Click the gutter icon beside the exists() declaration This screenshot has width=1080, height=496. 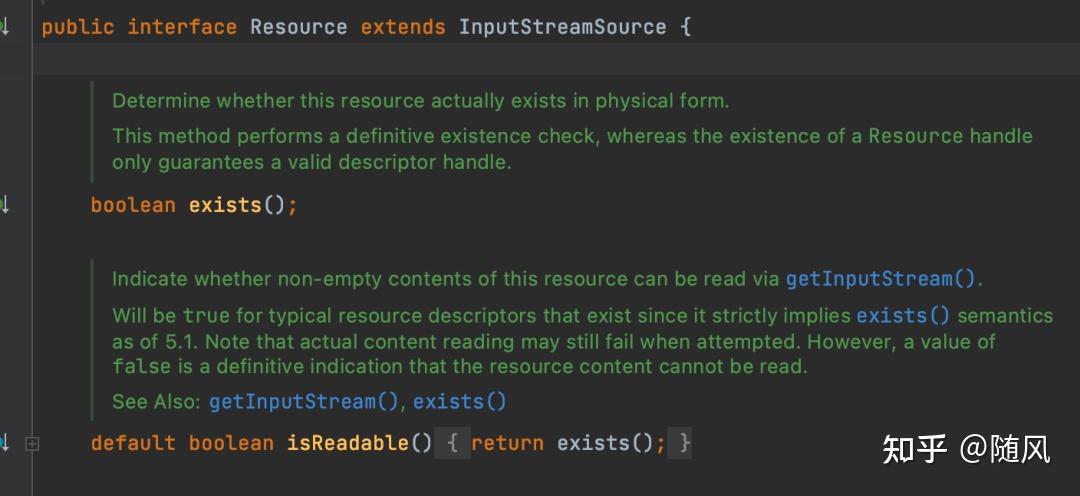4,205
